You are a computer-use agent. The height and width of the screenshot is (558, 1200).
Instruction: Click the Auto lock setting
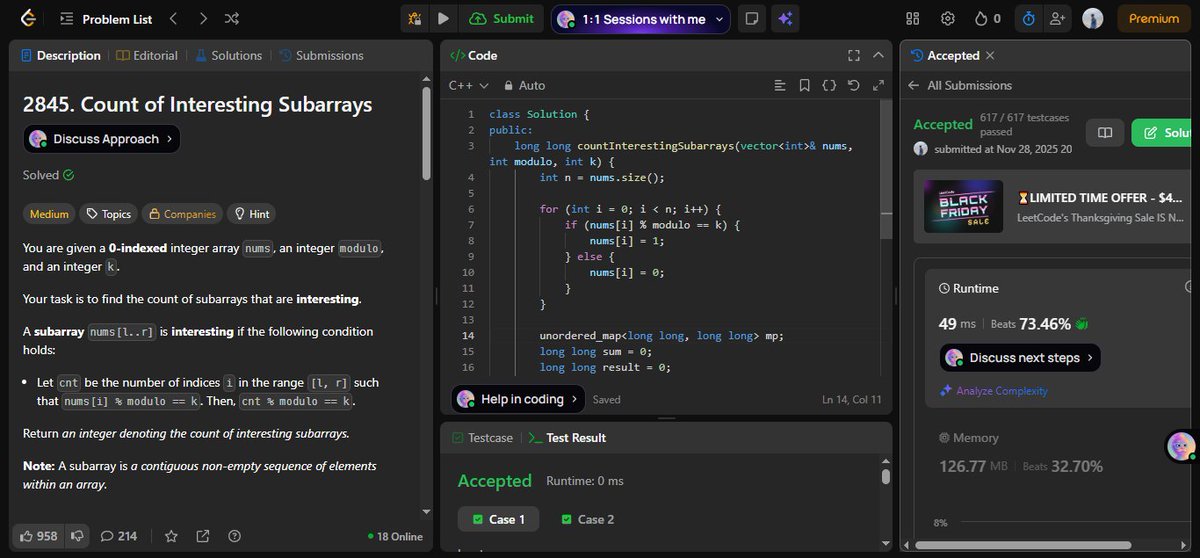coord(525,86)
